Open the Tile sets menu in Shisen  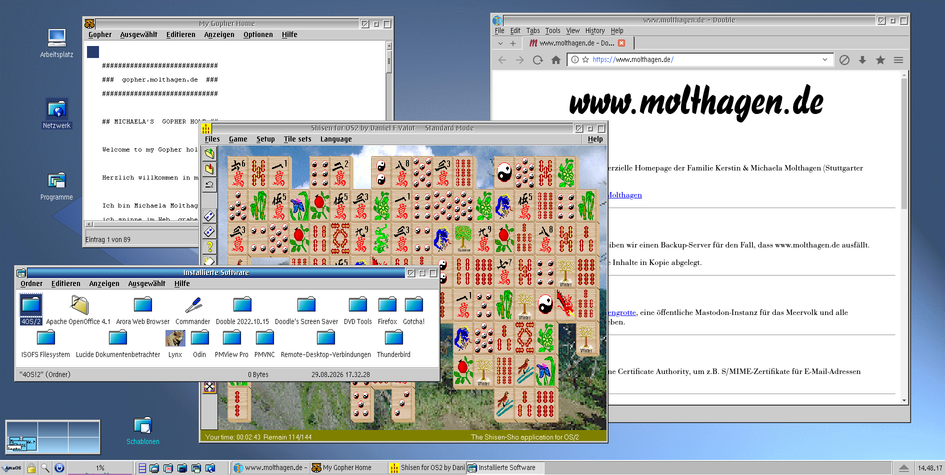click(x=297, y=139)
